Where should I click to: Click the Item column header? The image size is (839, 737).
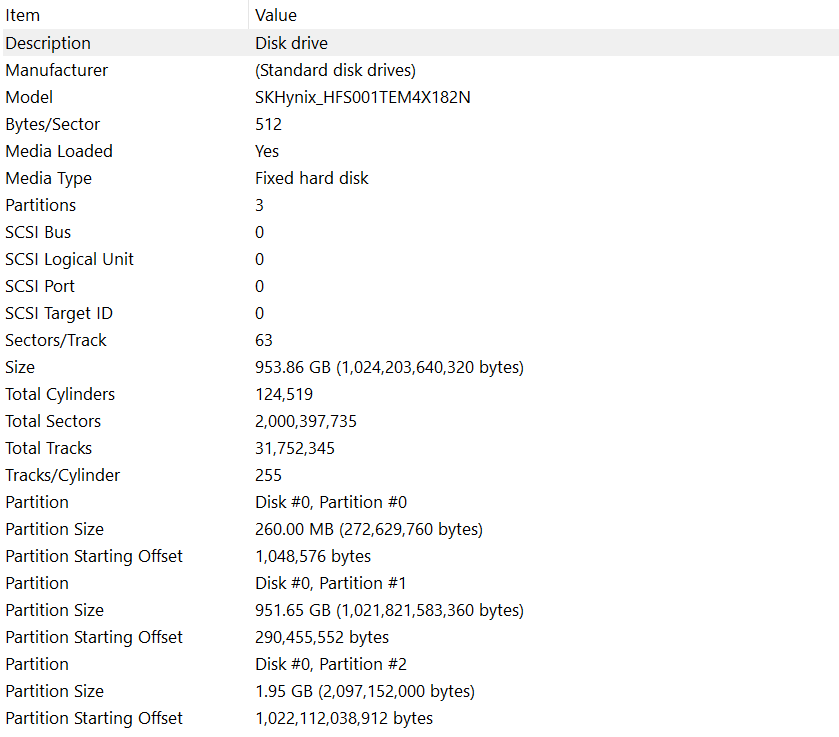[x=23, y=15]
